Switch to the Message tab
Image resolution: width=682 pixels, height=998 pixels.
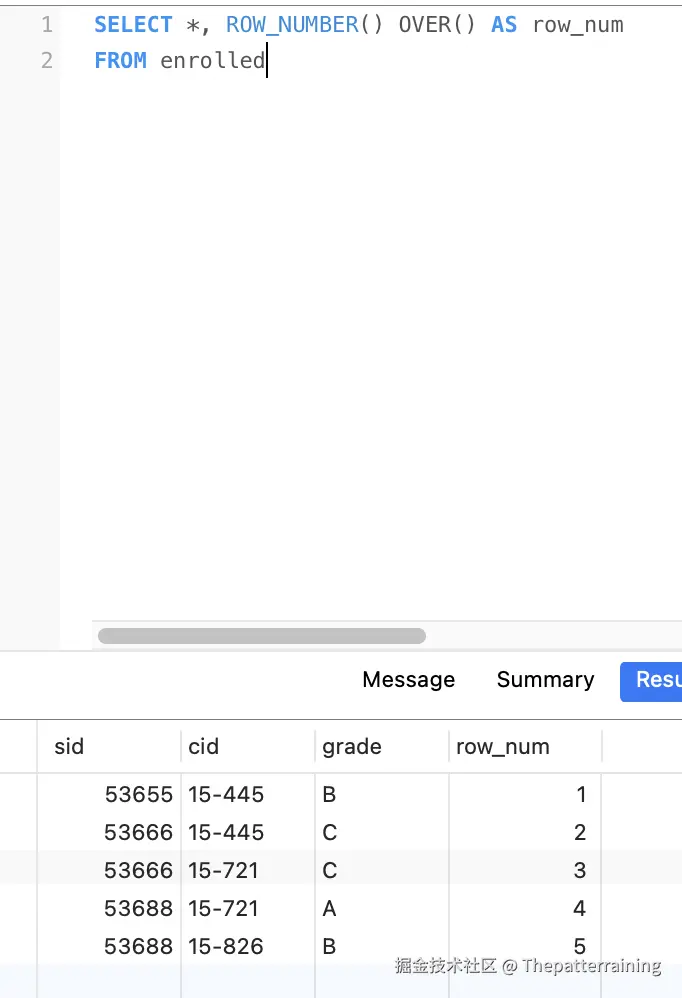point(408,680)
